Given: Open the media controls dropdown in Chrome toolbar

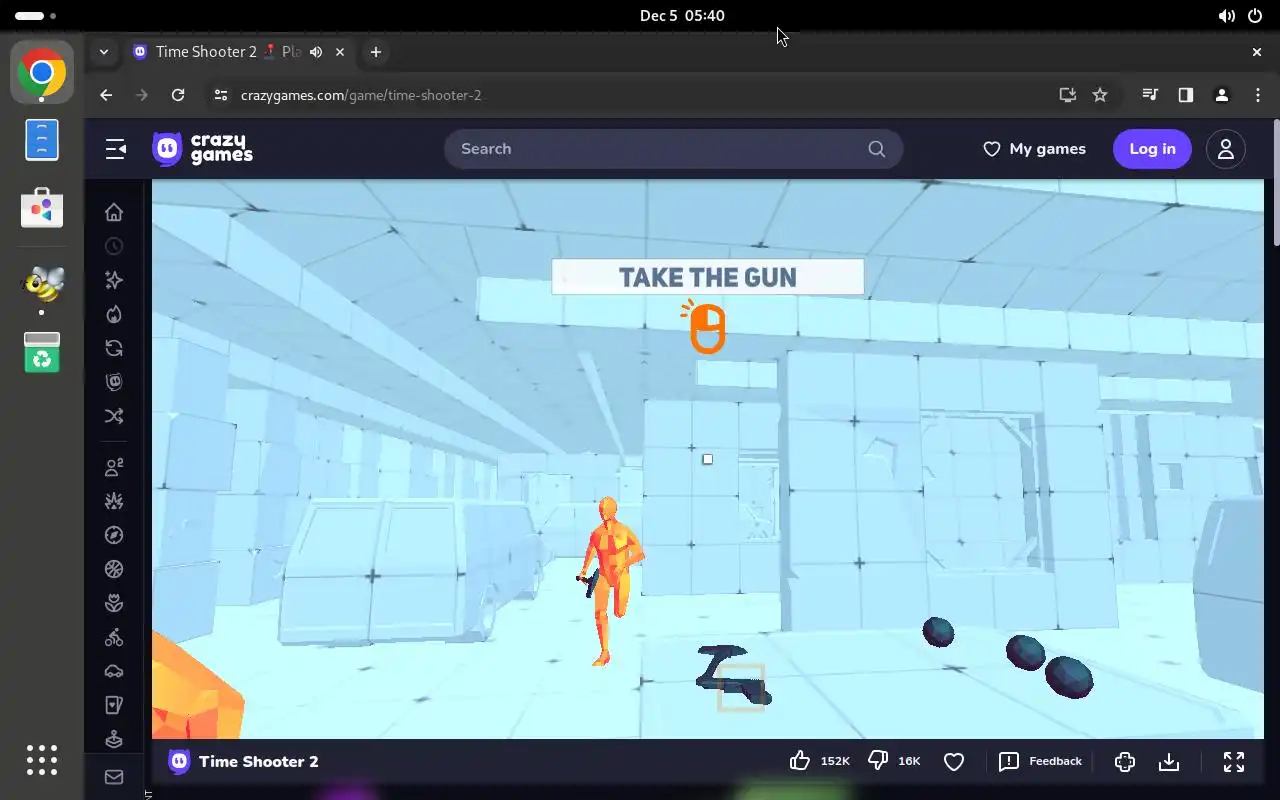Looking at the screenshot, I should (1150, 95).
